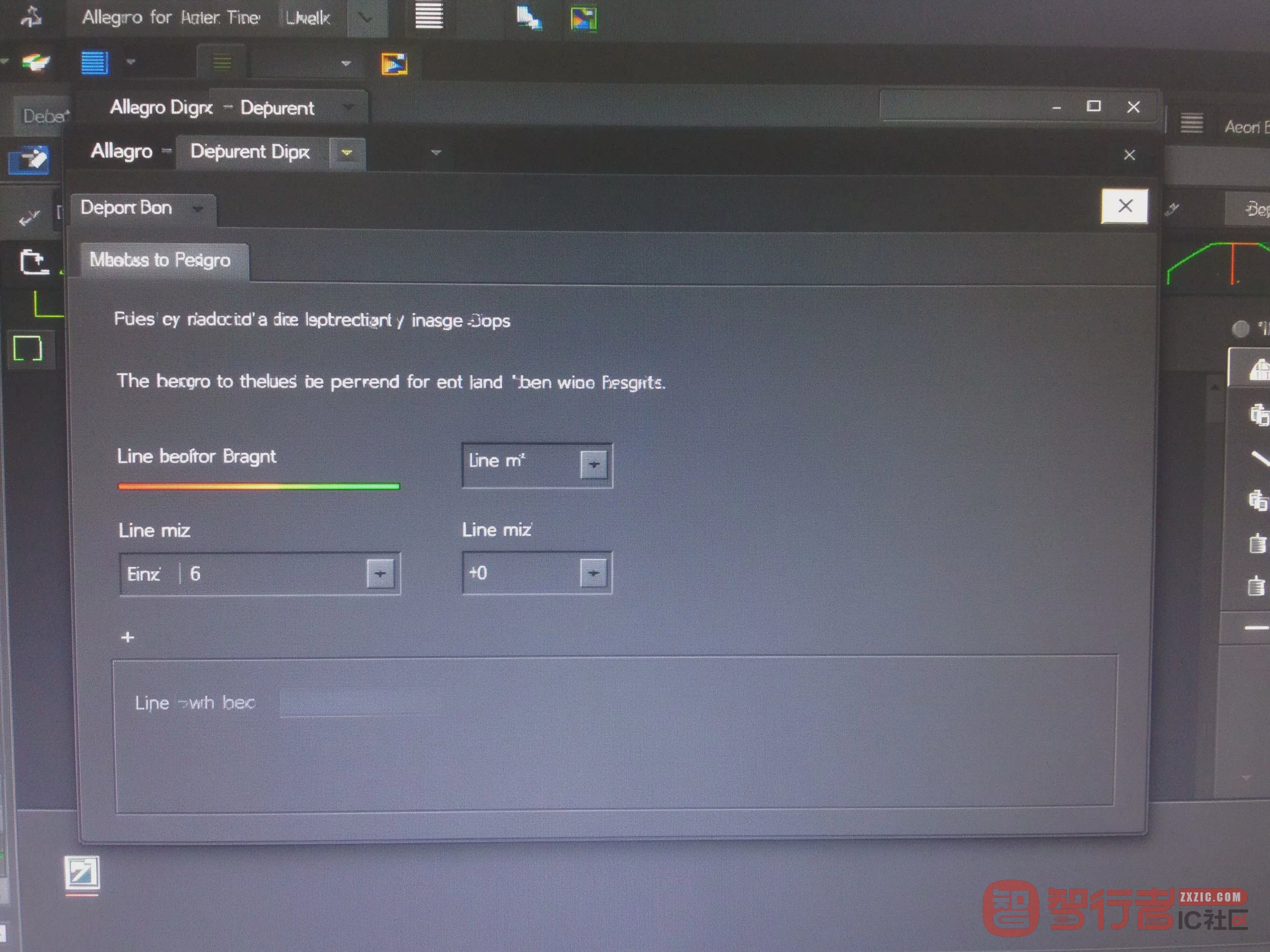Click the small image icon below the dialog
This screenshot has height=952, width=1270.
[x=82, y=873]
